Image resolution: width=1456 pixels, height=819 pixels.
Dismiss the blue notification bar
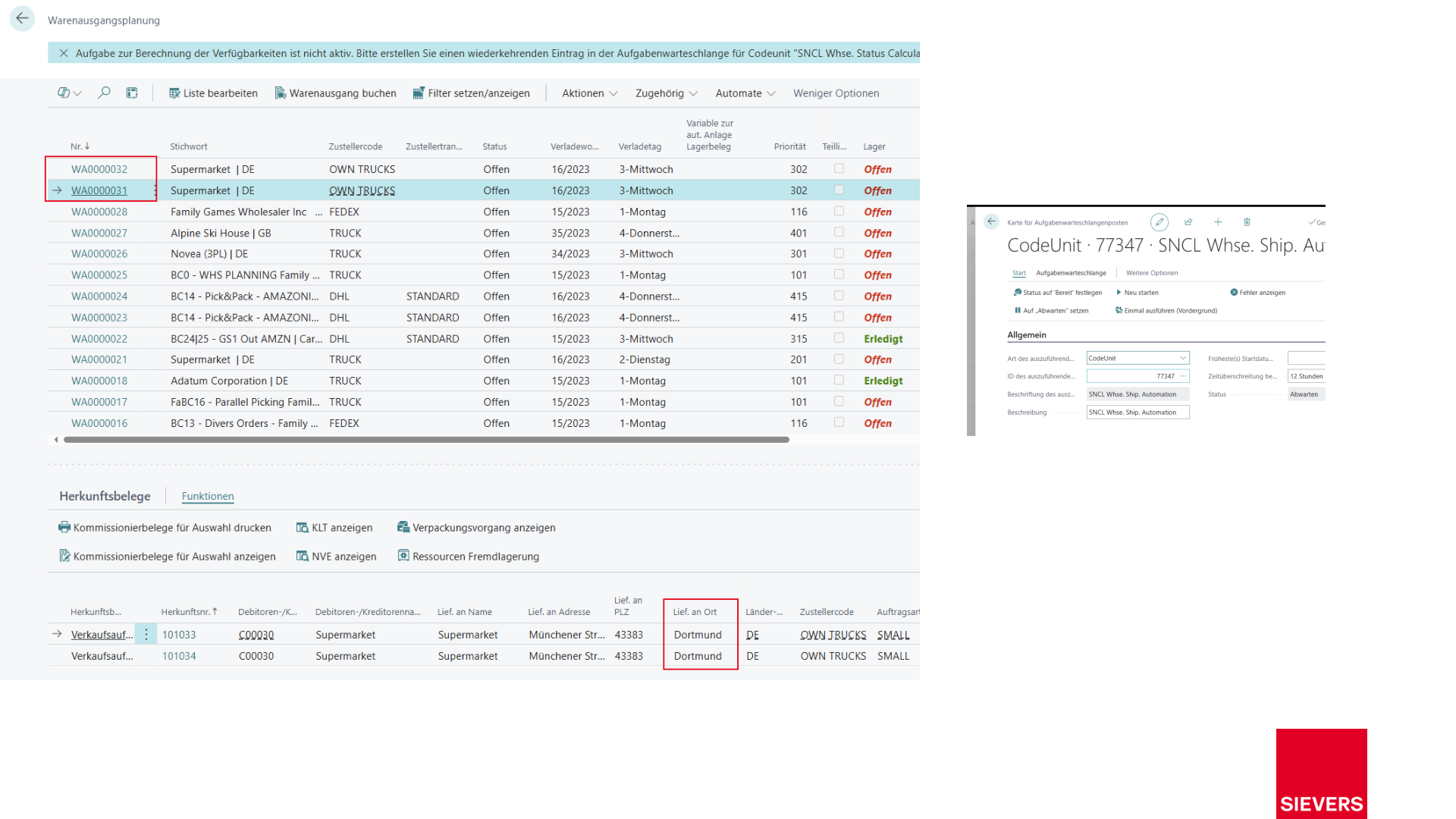64,53
